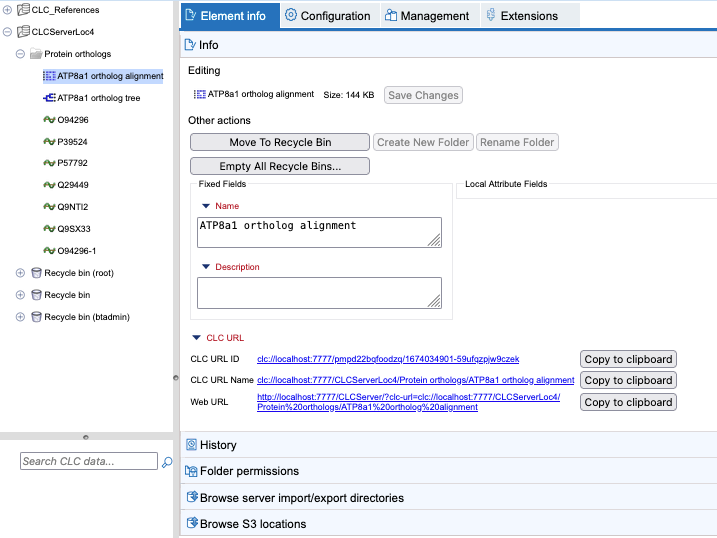The width and height of the screenshot is (717, 538).
Task: Collapse the CLC URL section
Action: 197,338
